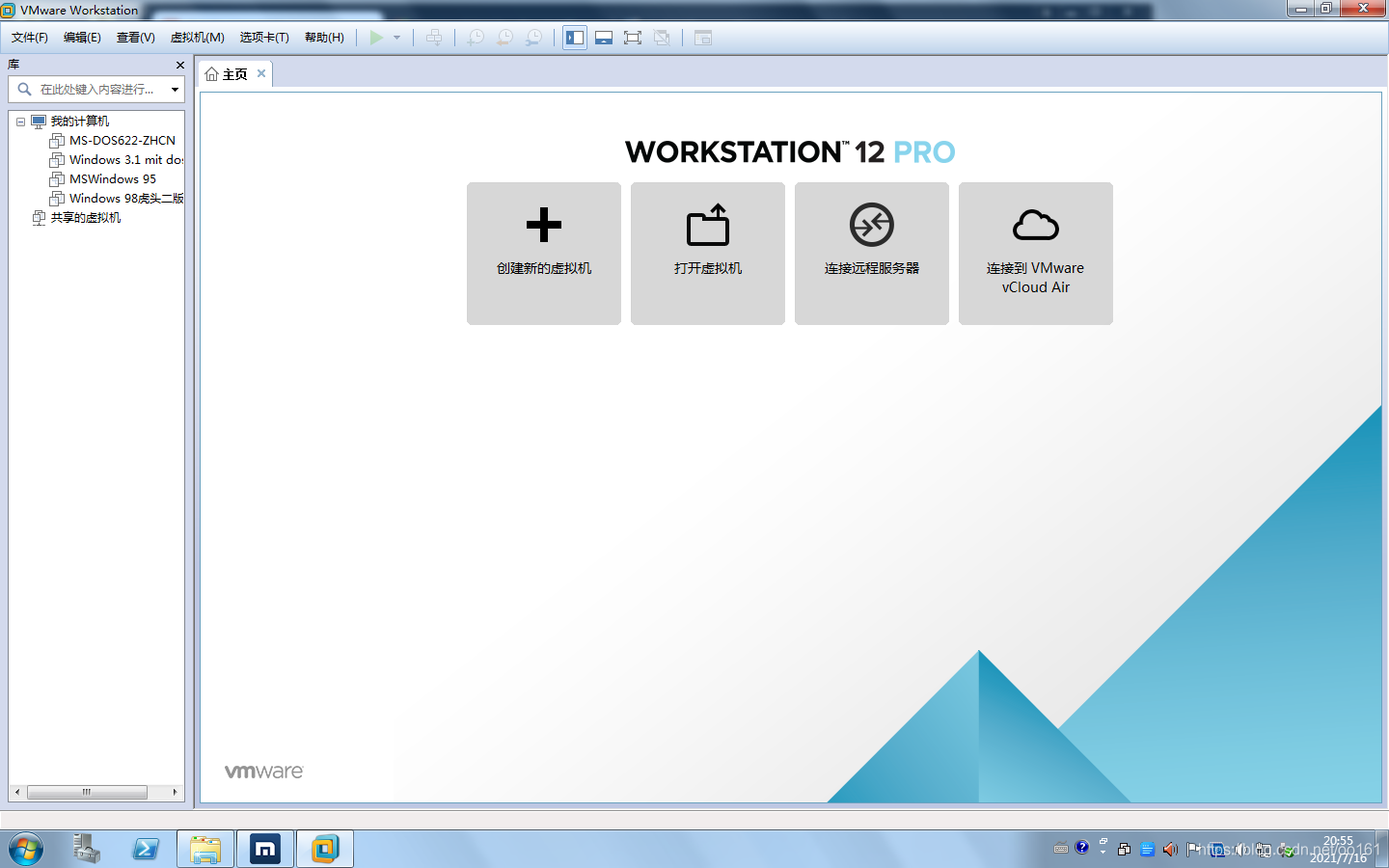Select the MSWindows 95 virtual machine

click(x=113, y=179)
